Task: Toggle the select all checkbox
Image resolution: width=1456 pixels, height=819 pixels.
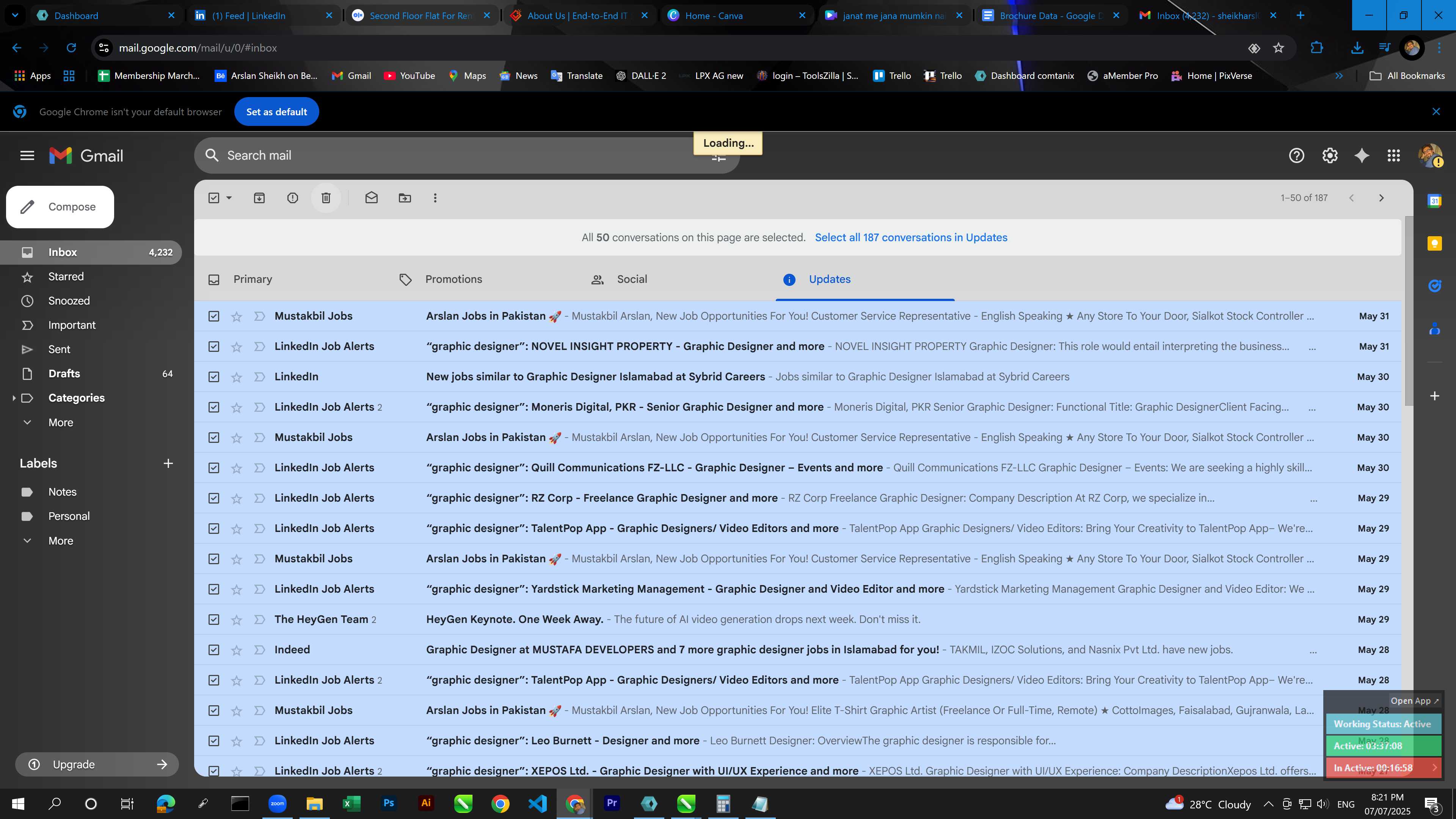Action: (x=213, y=198)
